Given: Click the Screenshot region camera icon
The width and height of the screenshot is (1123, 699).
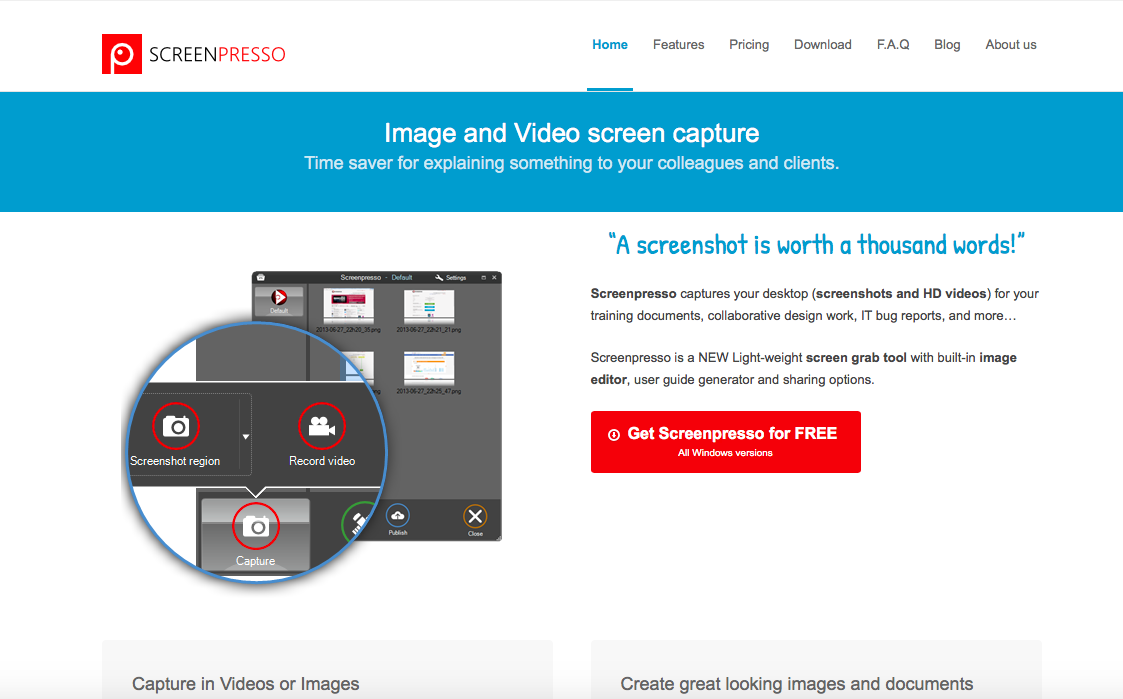Looking at the screenshot, I should coord(175,426).
